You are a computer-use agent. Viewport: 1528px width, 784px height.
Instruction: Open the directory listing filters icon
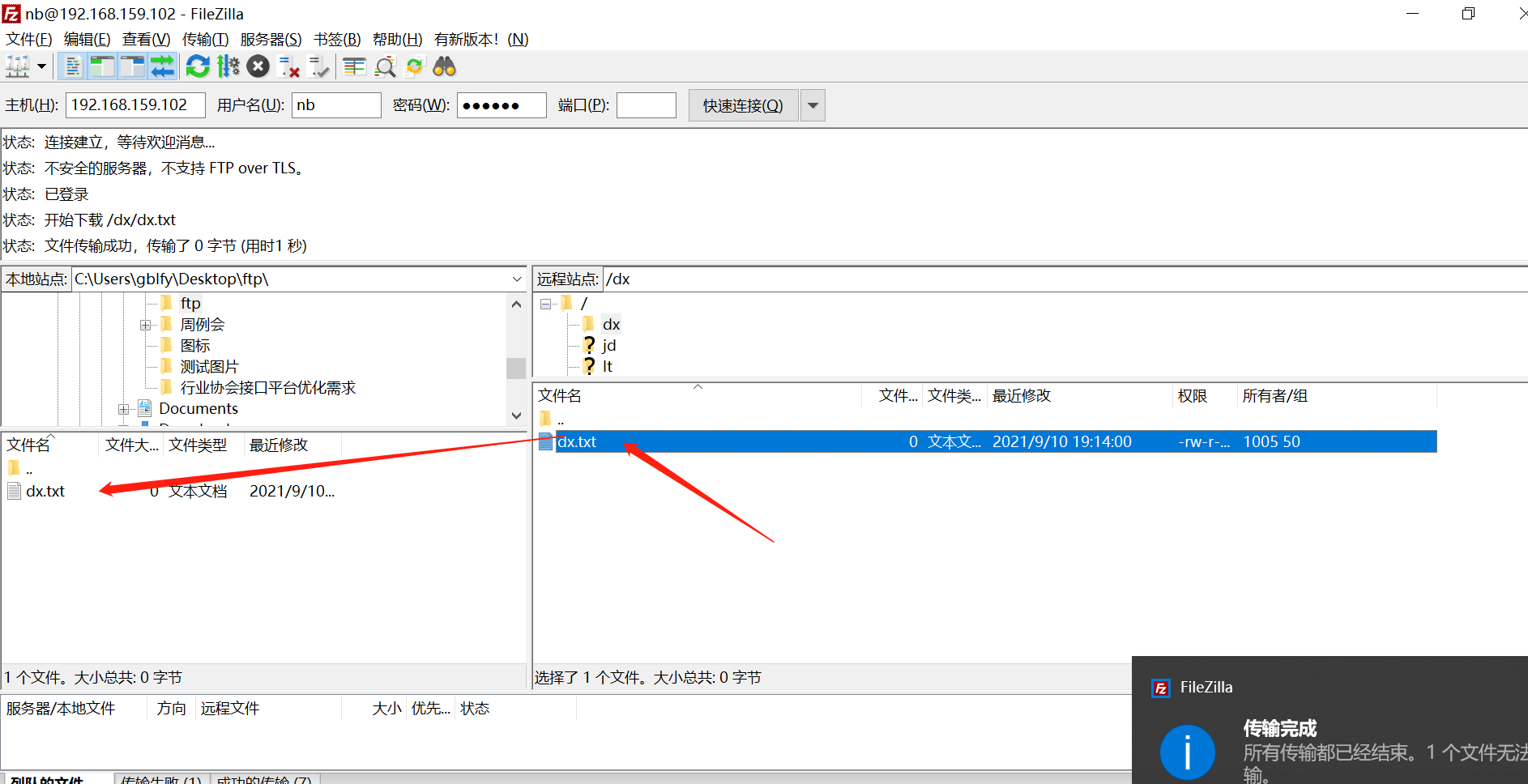pos(354,66)
